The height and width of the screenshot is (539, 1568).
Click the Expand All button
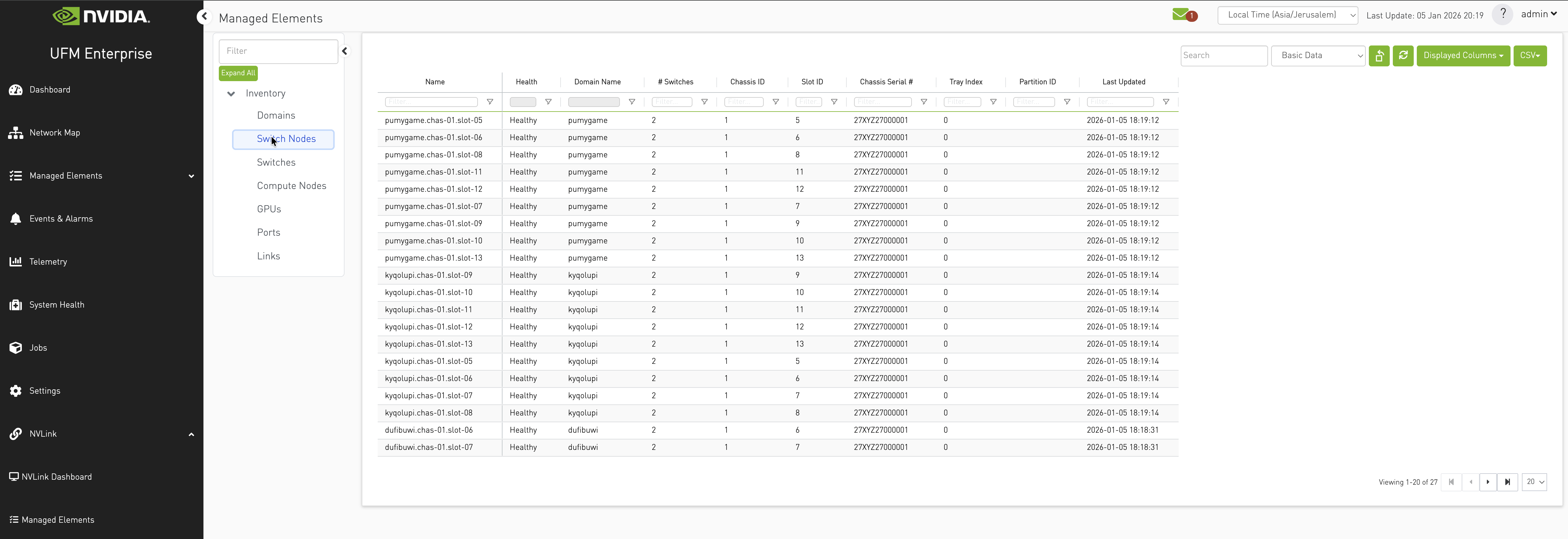[238, 73]
